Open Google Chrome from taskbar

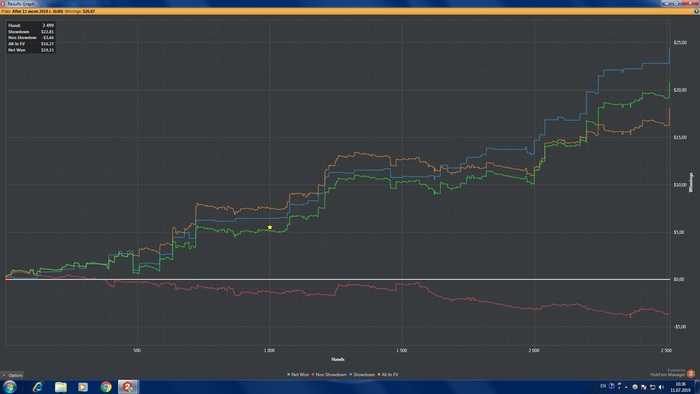[106, 386]
